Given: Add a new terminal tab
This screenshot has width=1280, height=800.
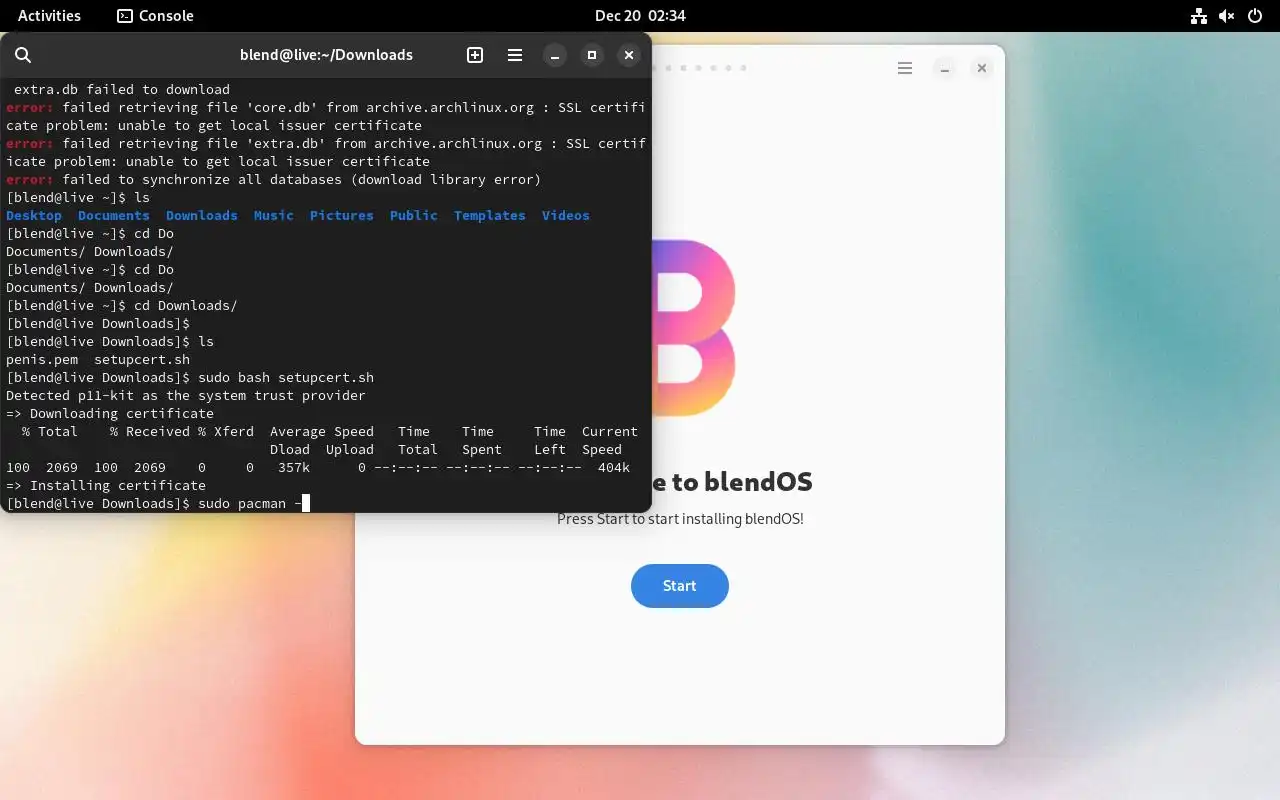Looking at the screenshot, I should tap(475, 55).
